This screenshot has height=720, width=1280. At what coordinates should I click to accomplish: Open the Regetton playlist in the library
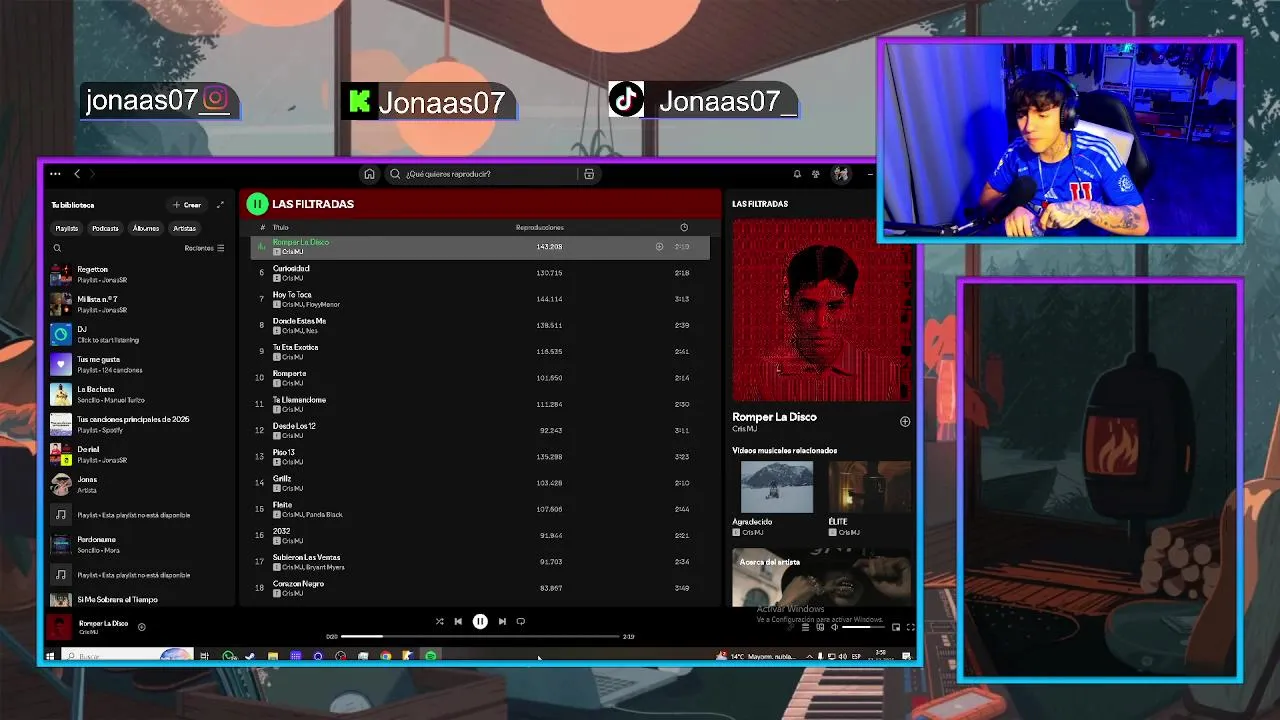coord(140,274)
